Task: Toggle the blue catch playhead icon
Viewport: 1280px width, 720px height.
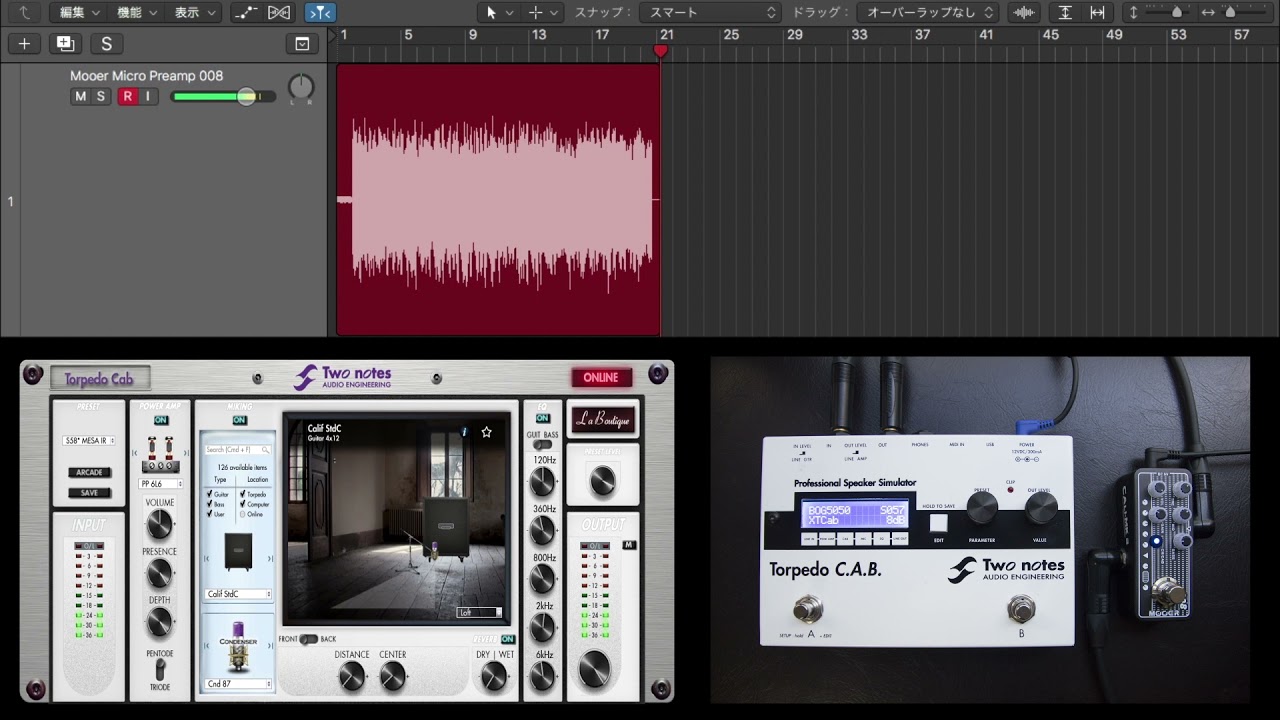Action: tap(320, 12)
